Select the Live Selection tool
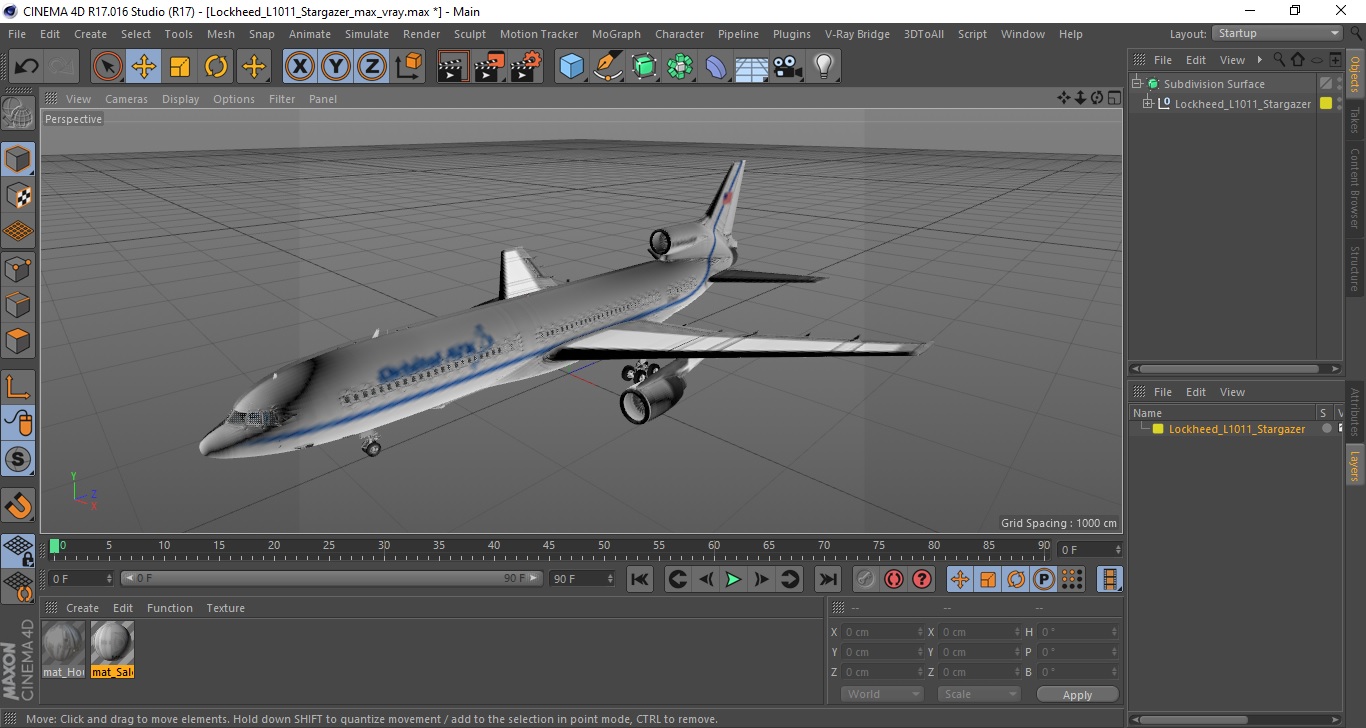Screen dimensions: 1366x728 click(108, 67)
